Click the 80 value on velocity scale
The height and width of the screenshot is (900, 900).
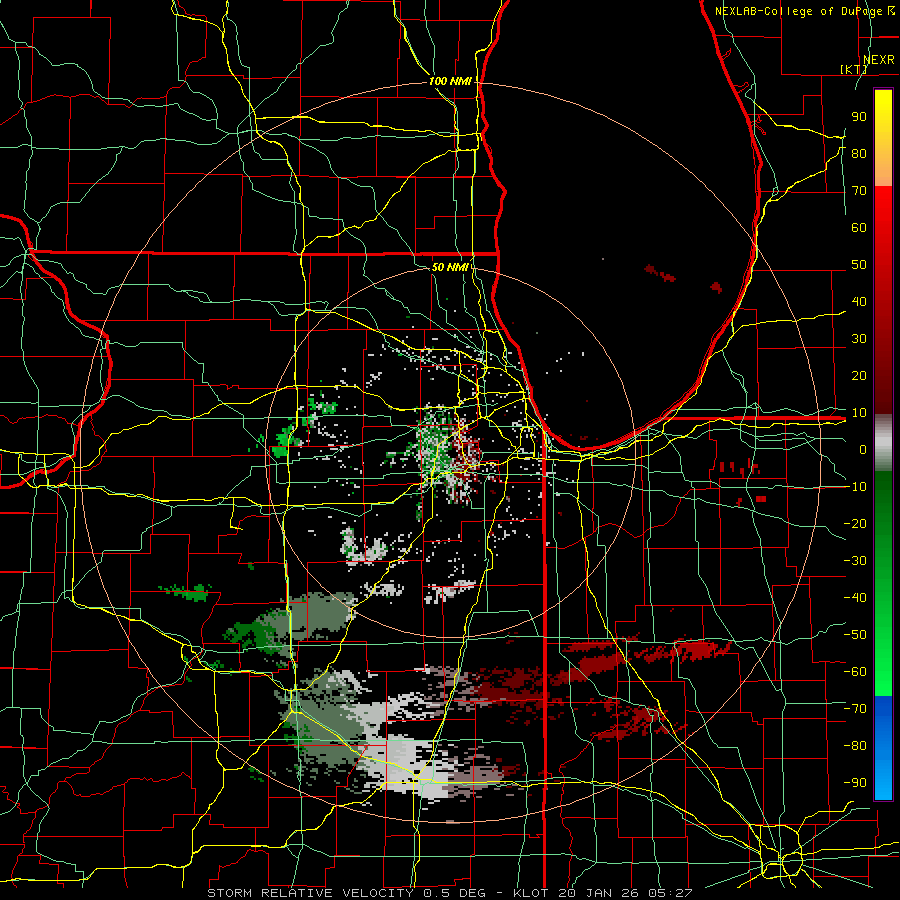[859, 153]
